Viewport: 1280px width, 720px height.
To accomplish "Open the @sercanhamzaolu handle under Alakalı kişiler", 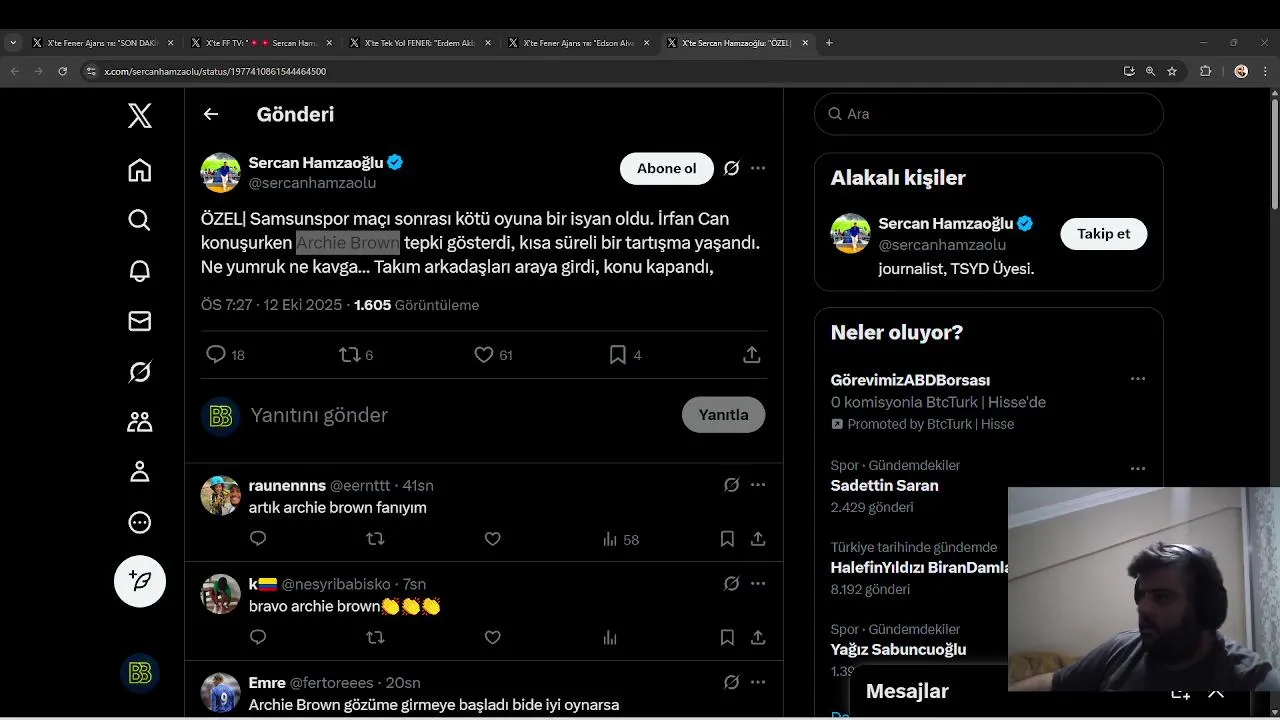I will pyautogui.click(x=942, y=245).
